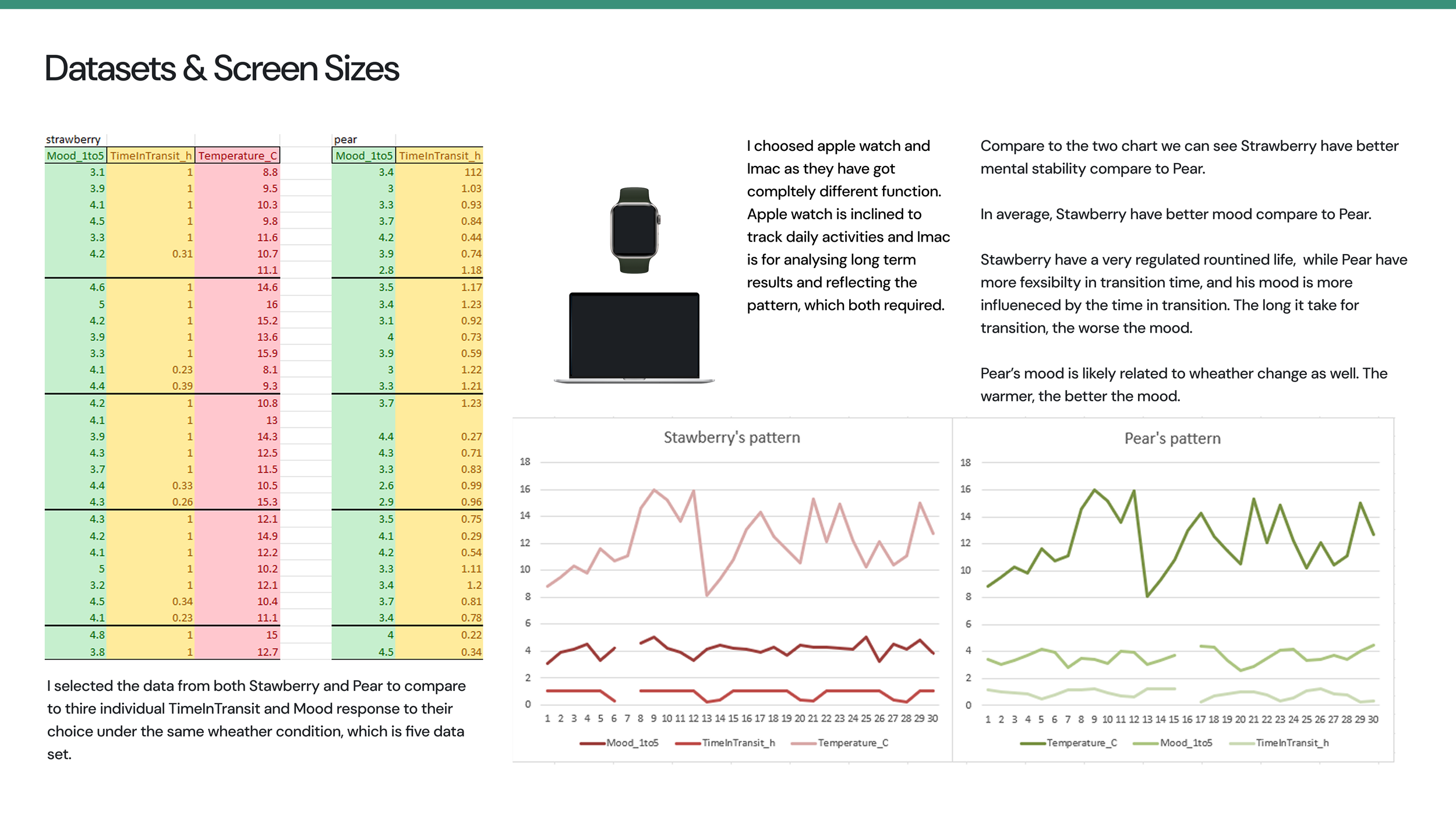The height and width of the screenshot is (819, 1456).
Task: Click the Apple Watch image
Action: [634, 230]
